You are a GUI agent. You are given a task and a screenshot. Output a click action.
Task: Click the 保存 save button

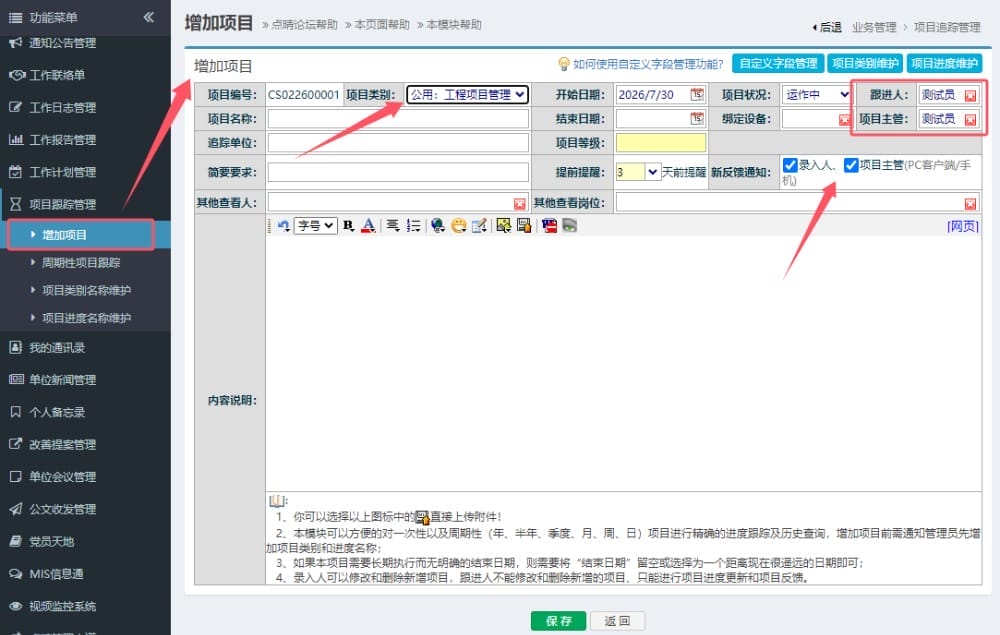[558, 621]
